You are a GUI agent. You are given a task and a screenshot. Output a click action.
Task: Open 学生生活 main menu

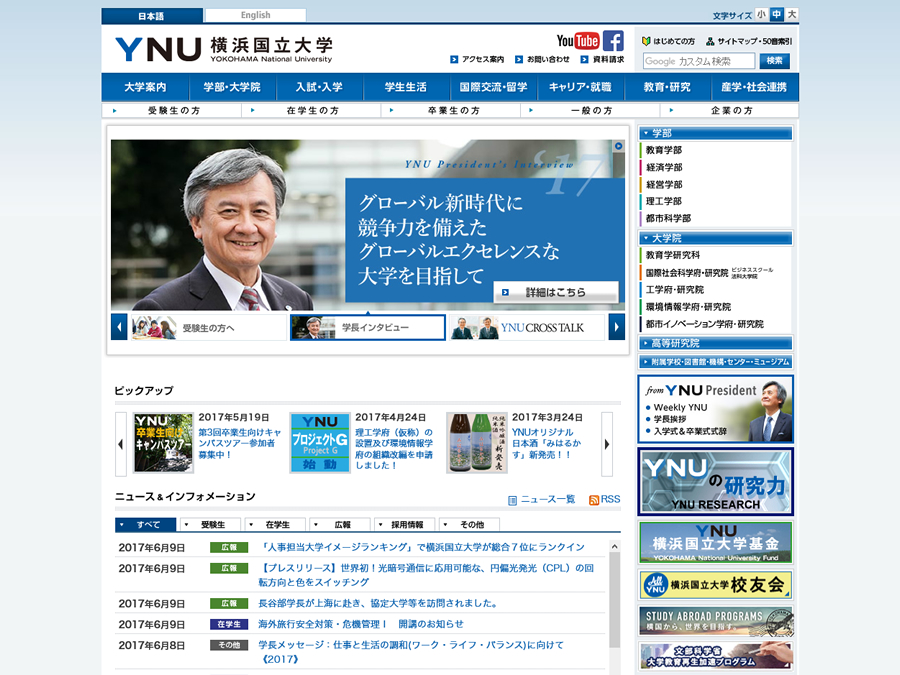pyautogui.click(x=406, y=87)
